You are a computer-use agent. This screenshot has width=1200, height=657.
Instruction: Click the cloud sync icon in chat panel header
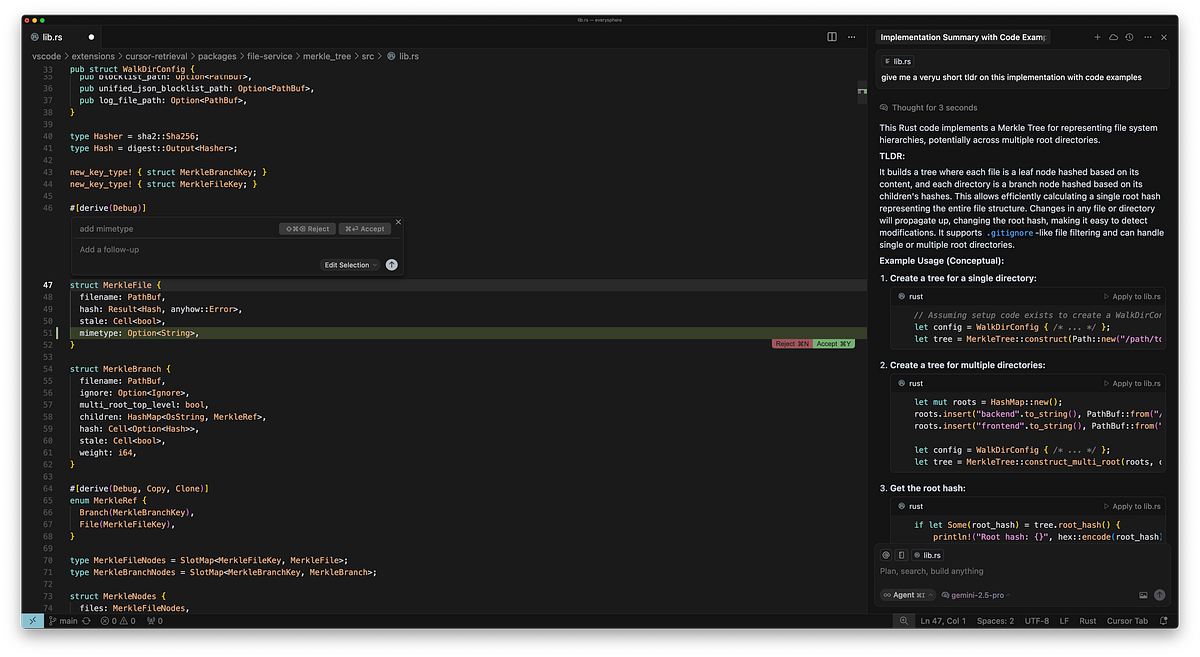tap(1113, 37)
